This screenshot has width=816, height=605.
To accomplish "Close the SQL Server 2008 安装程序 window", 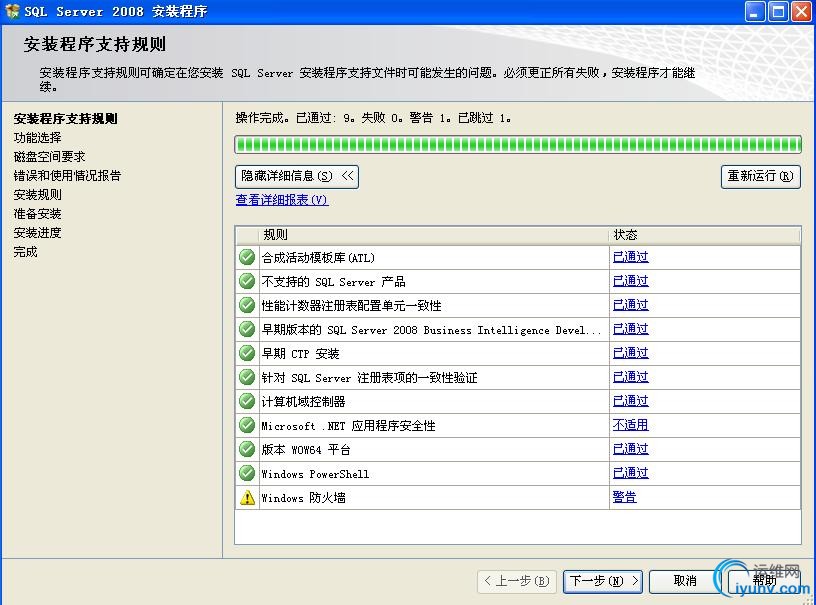I will [x=801, y=11].
